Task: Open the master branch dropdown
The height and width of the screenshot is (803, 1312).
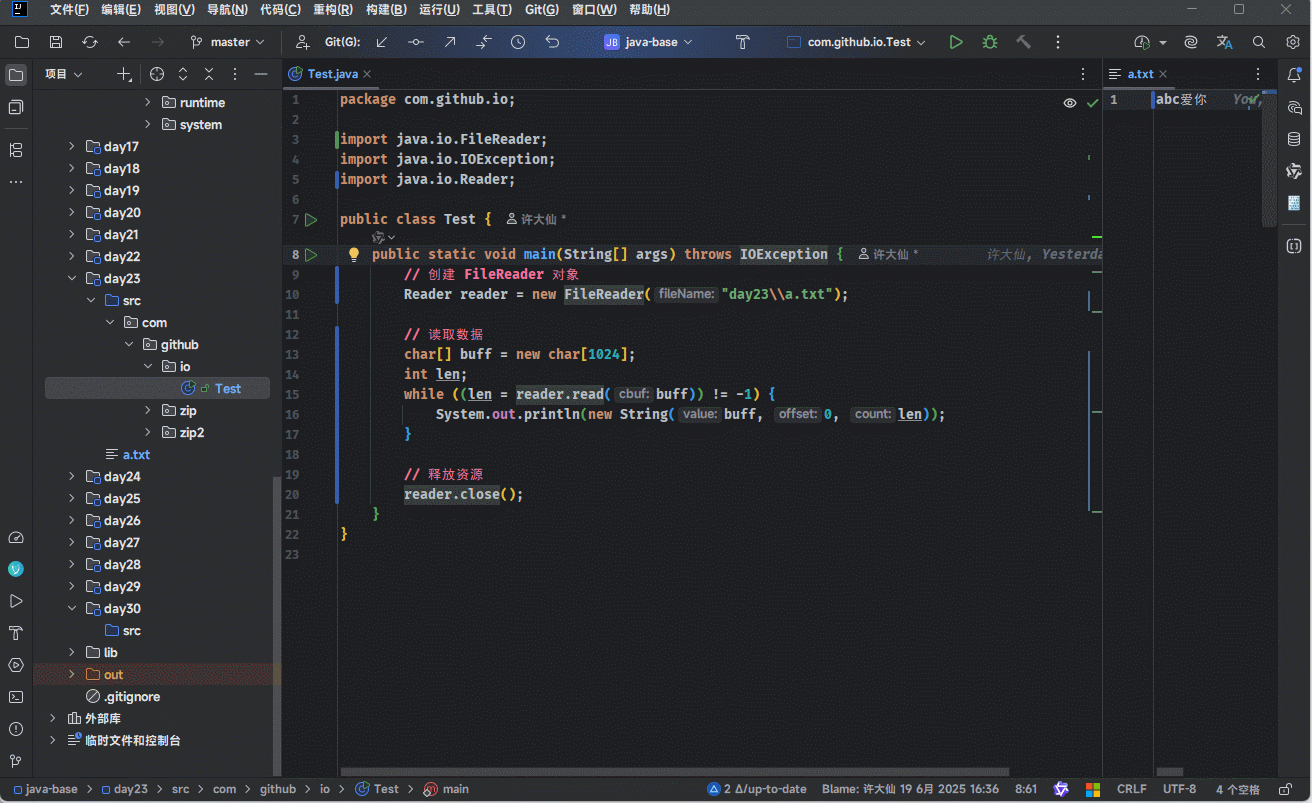Action: 228,42
